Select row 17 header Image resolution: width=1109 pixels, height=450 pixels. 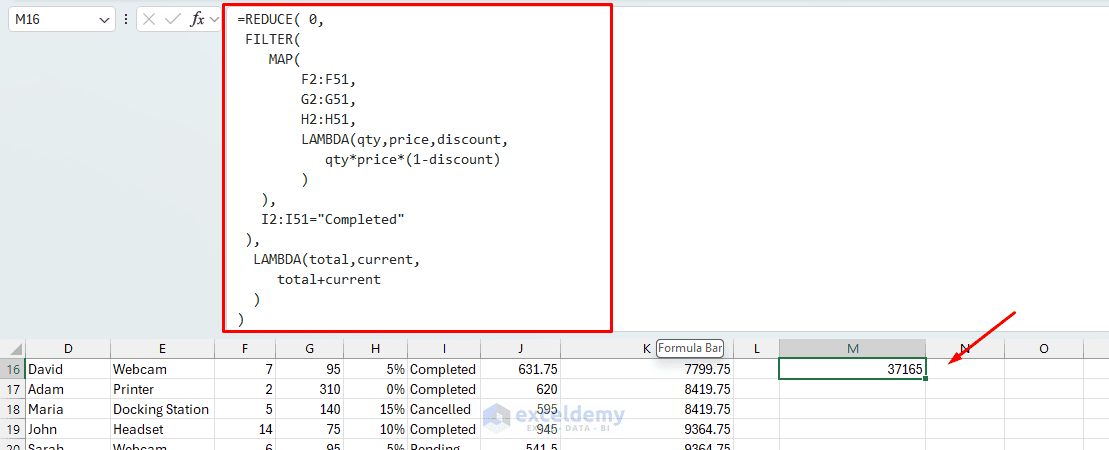13,389
